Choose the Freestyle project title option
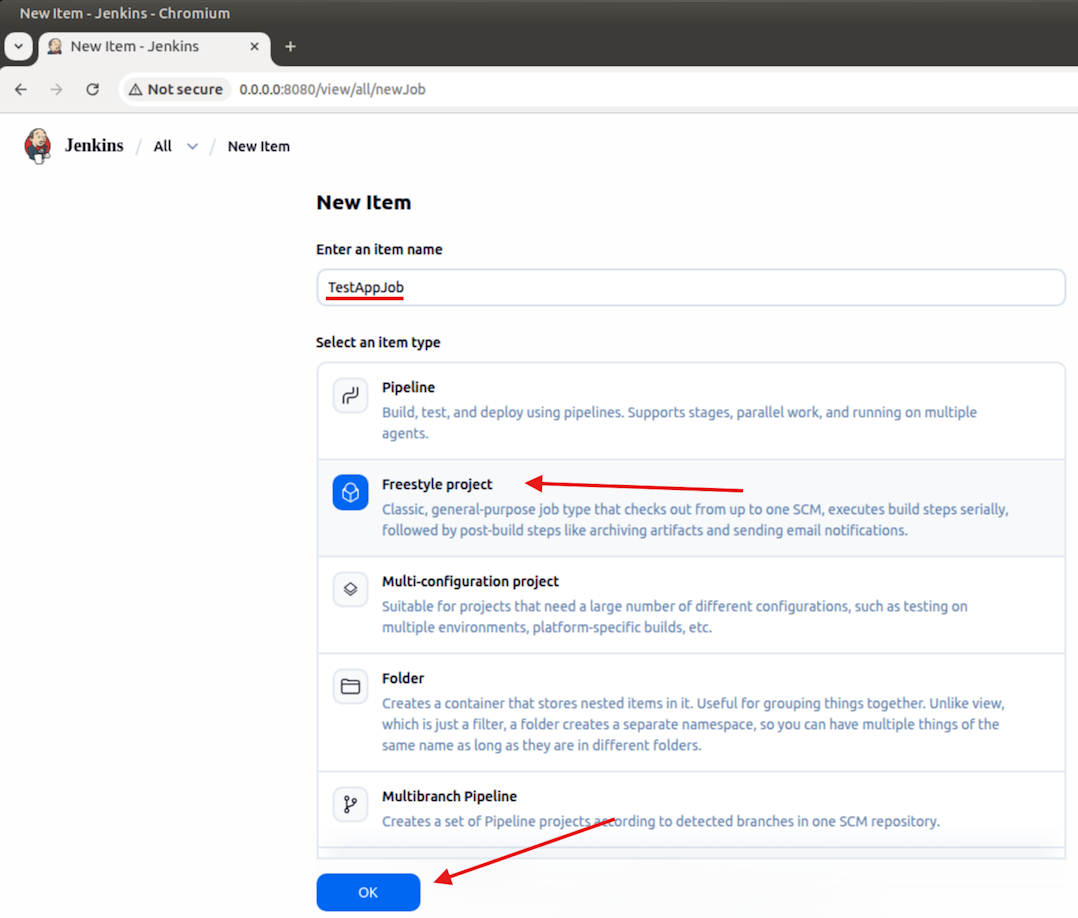This screenshot has width=1078, height=918. pos(437,484)
